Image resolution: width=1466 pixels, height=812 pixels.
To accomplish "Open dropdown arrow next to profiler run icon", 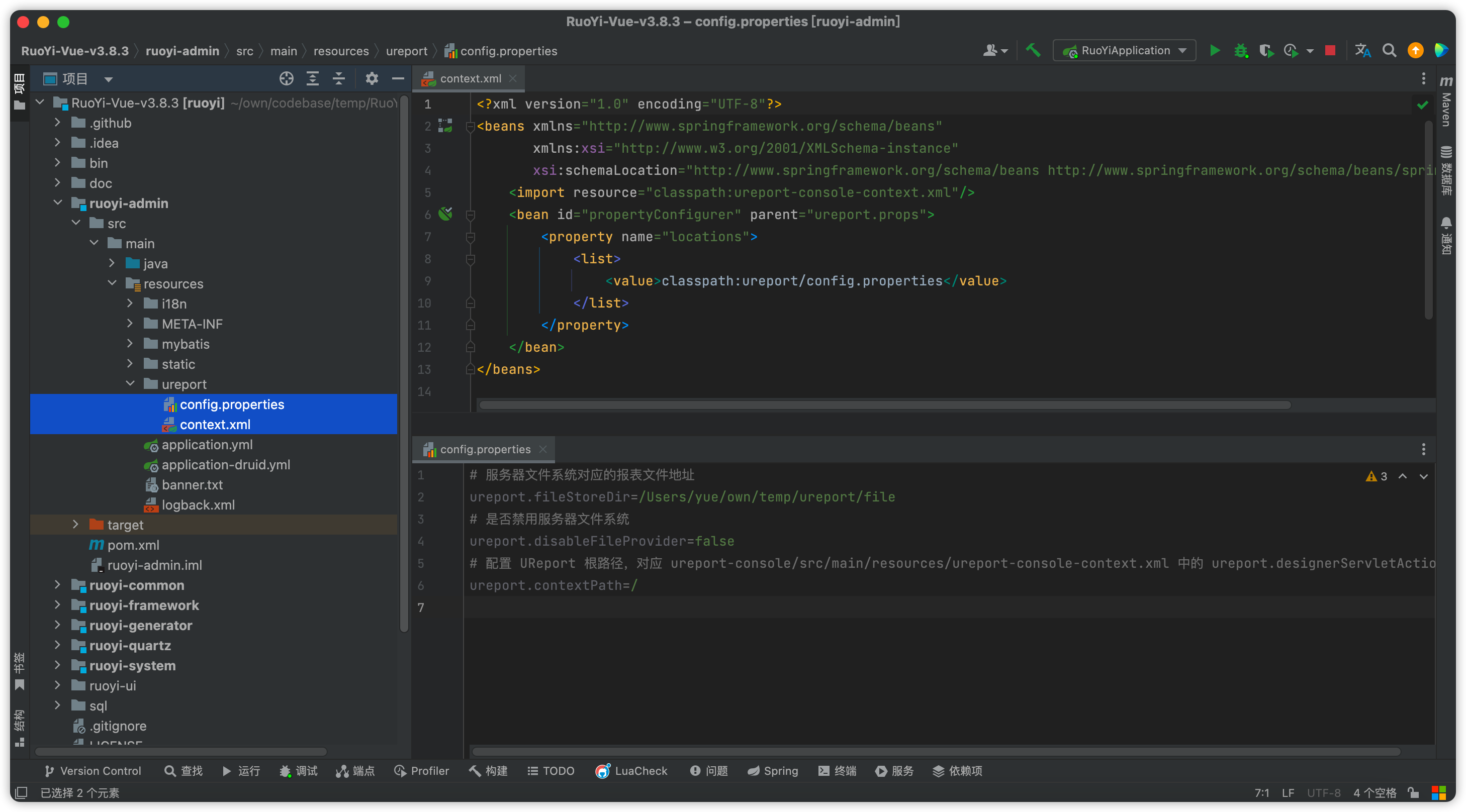I will (1310, 51).
